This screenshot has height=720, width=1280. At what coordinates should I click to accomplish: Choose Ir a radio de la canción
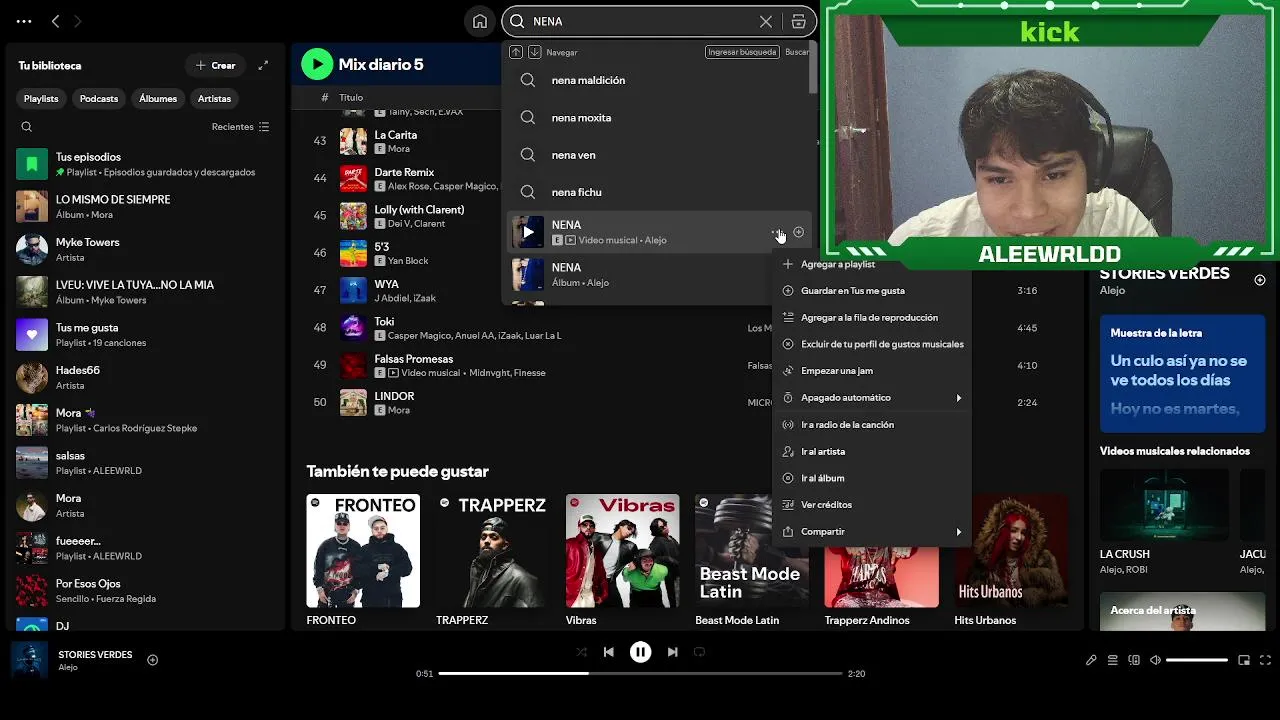[872, 425]
